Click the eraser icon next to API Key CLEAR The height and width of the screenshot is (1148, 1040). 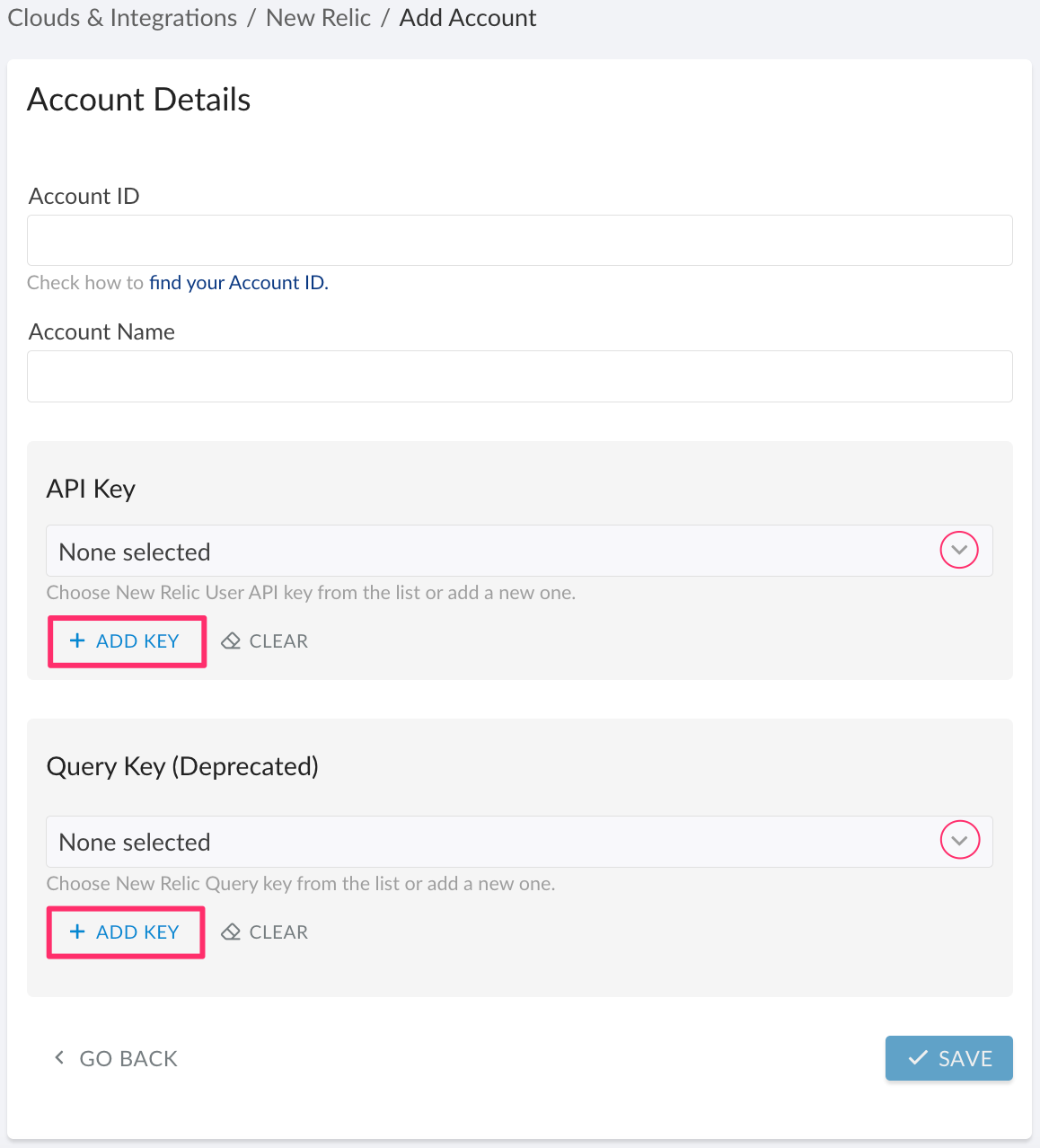232,640
